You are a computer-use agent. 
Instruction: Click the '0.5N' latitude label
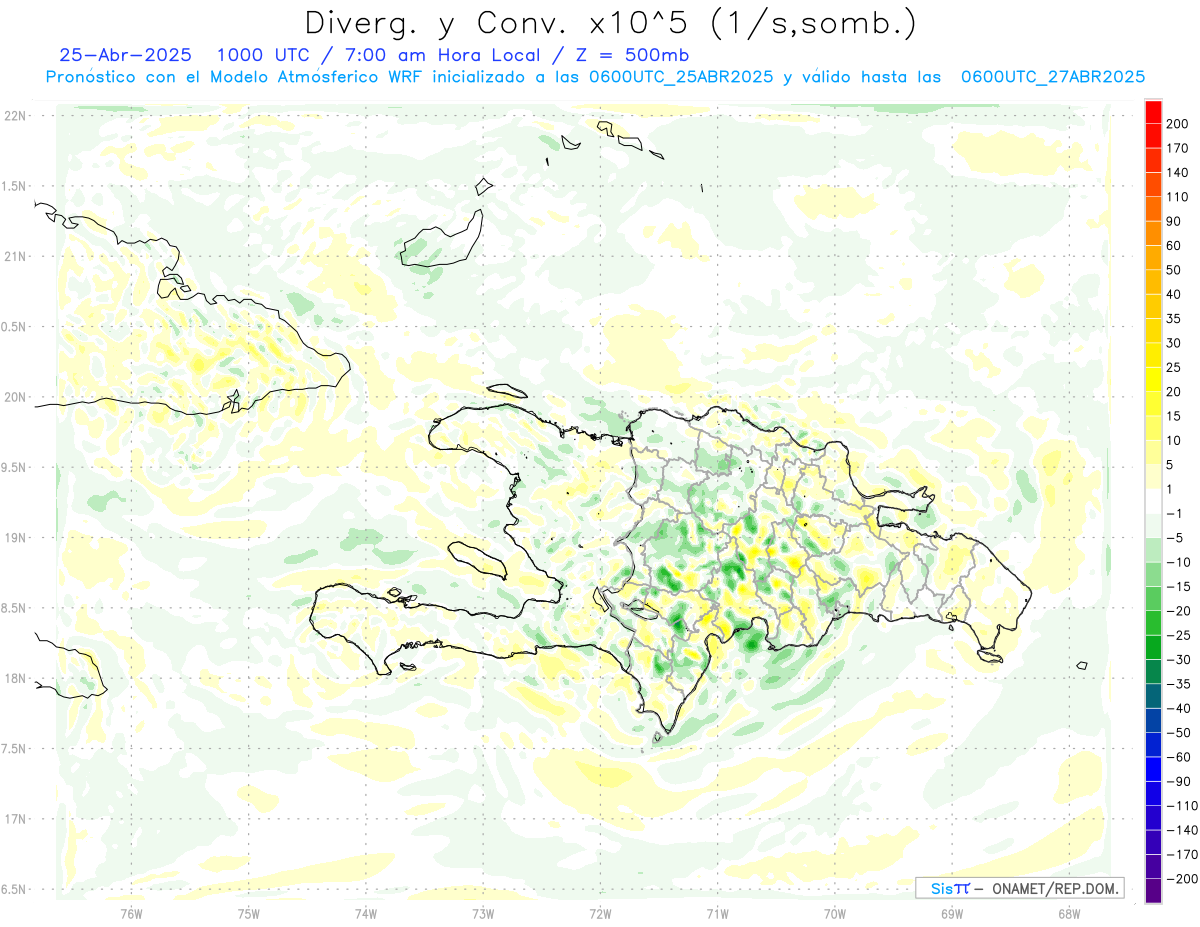(x=13, y=327)
